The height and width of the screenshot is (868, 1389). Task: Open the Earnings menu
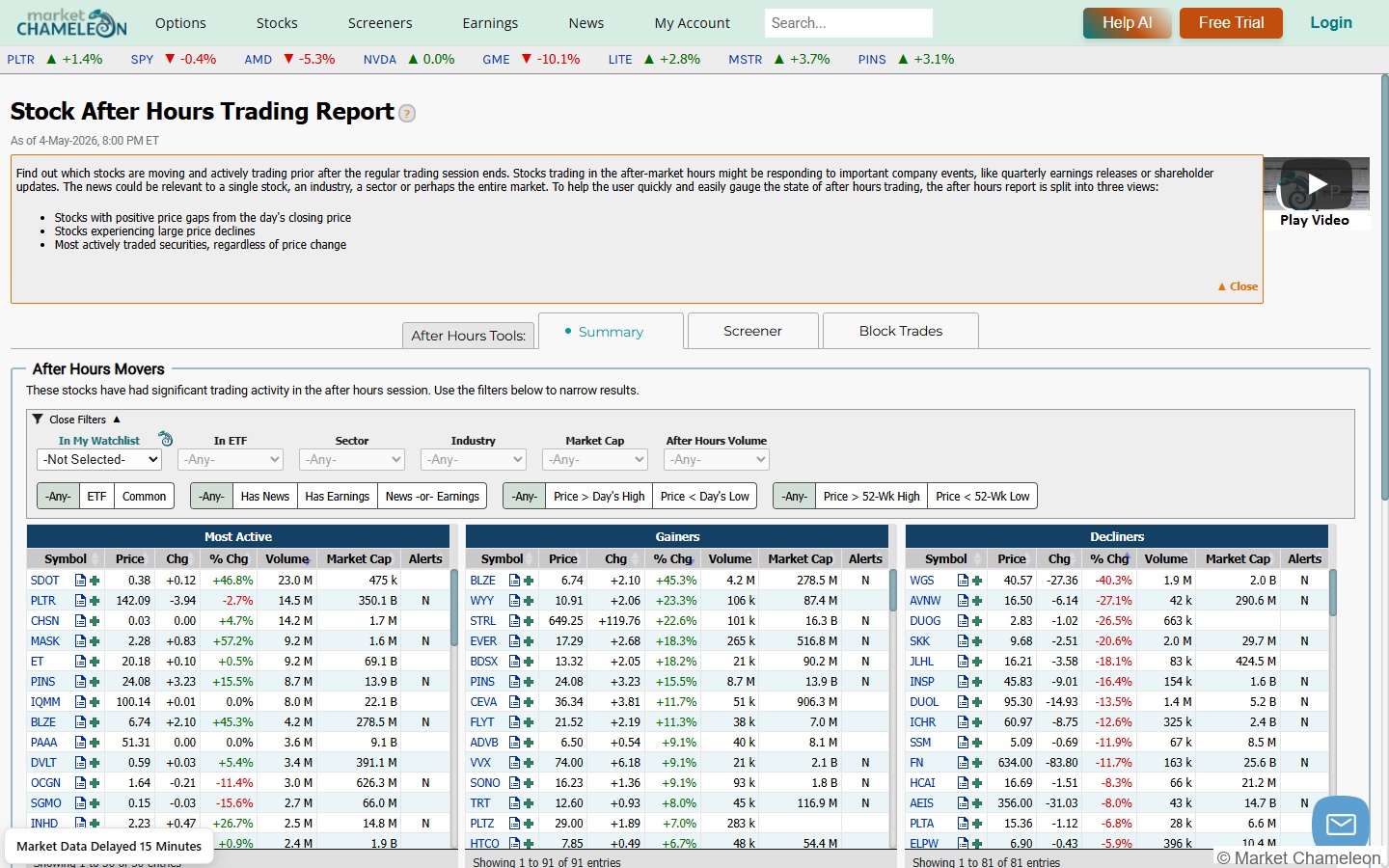pyautogui.click(x=490, y=23)
